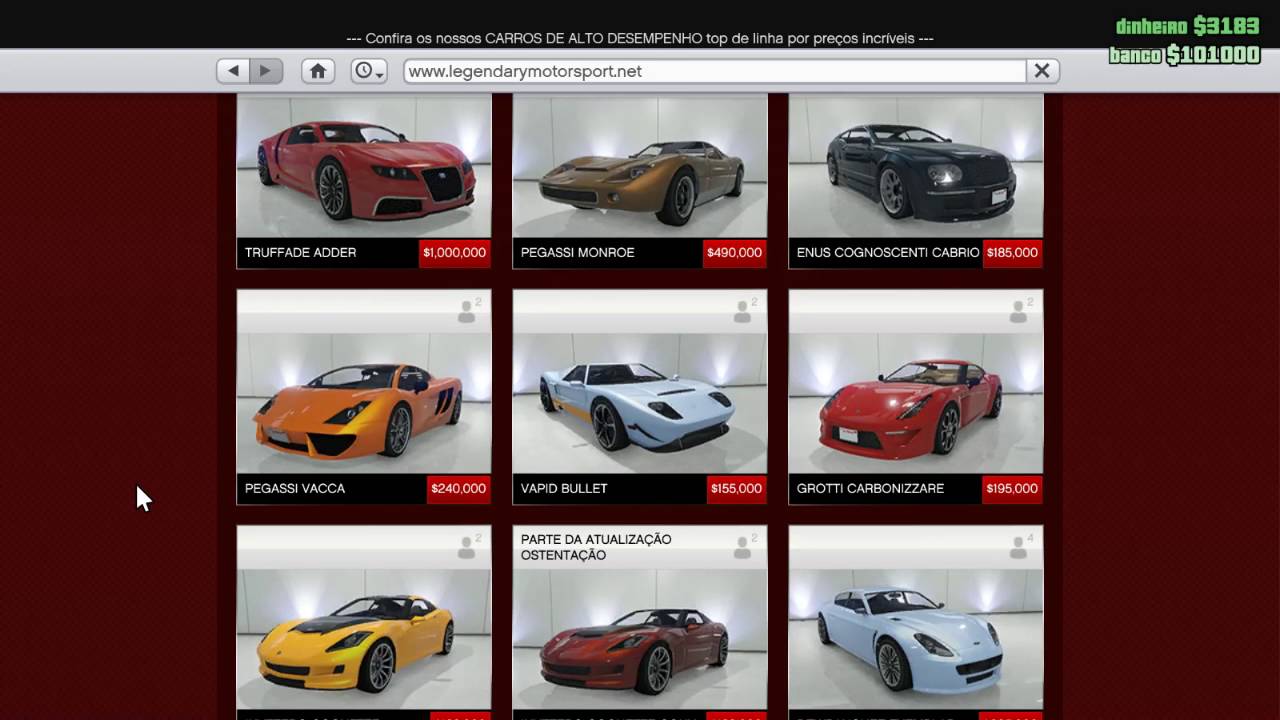1280x720 pixels.
Task: Click the seat-count icon on Grotti Carbonizzare
Action: click(1020, 311)
